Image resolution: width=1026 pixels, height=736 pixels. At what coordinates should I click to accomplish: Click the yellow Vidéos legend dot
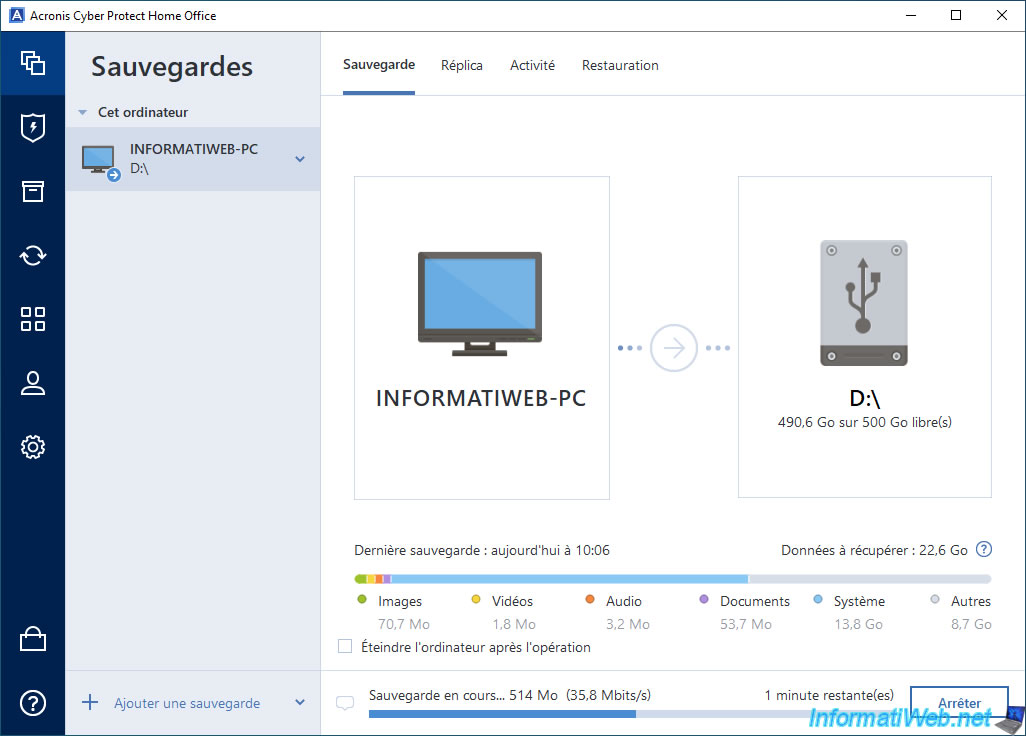(x=476, y=599)
